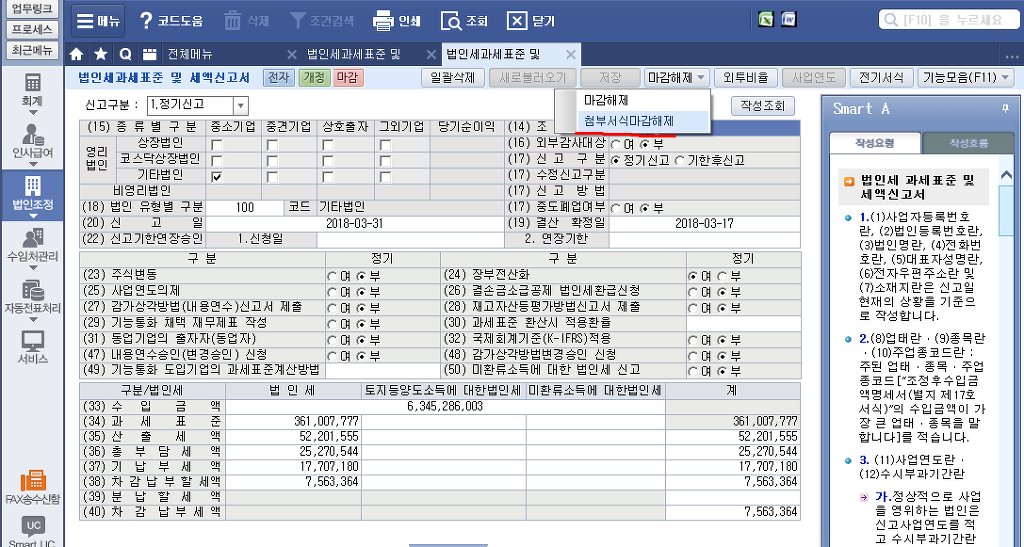1024x547 pixels.
Task: Select 기한후신고 radio option
Action: coord(677,160)
